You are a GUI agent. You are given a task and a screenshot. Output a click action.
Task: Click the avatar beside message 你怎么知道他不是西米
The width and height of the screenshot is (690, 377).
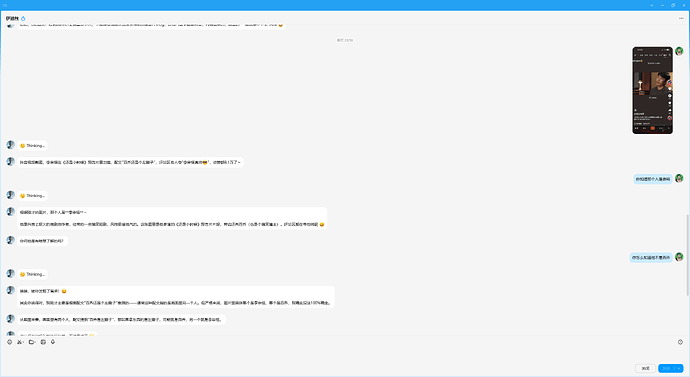pyautogui.click(x=679, y=256)
